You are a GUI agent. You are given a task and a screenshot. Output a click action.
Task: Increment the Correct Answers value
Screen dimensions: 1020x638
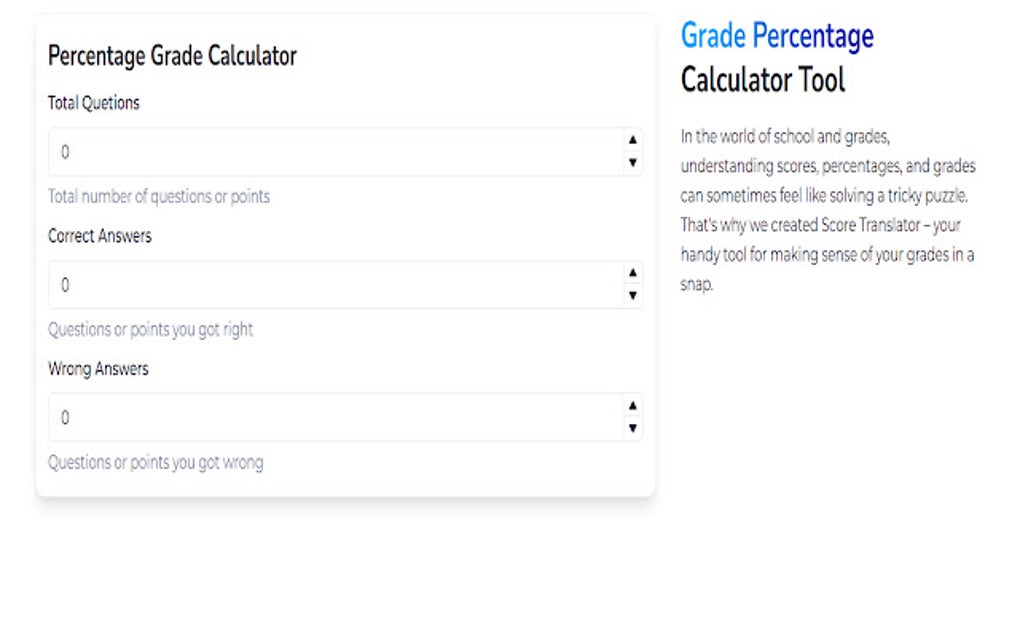point(633,274)
